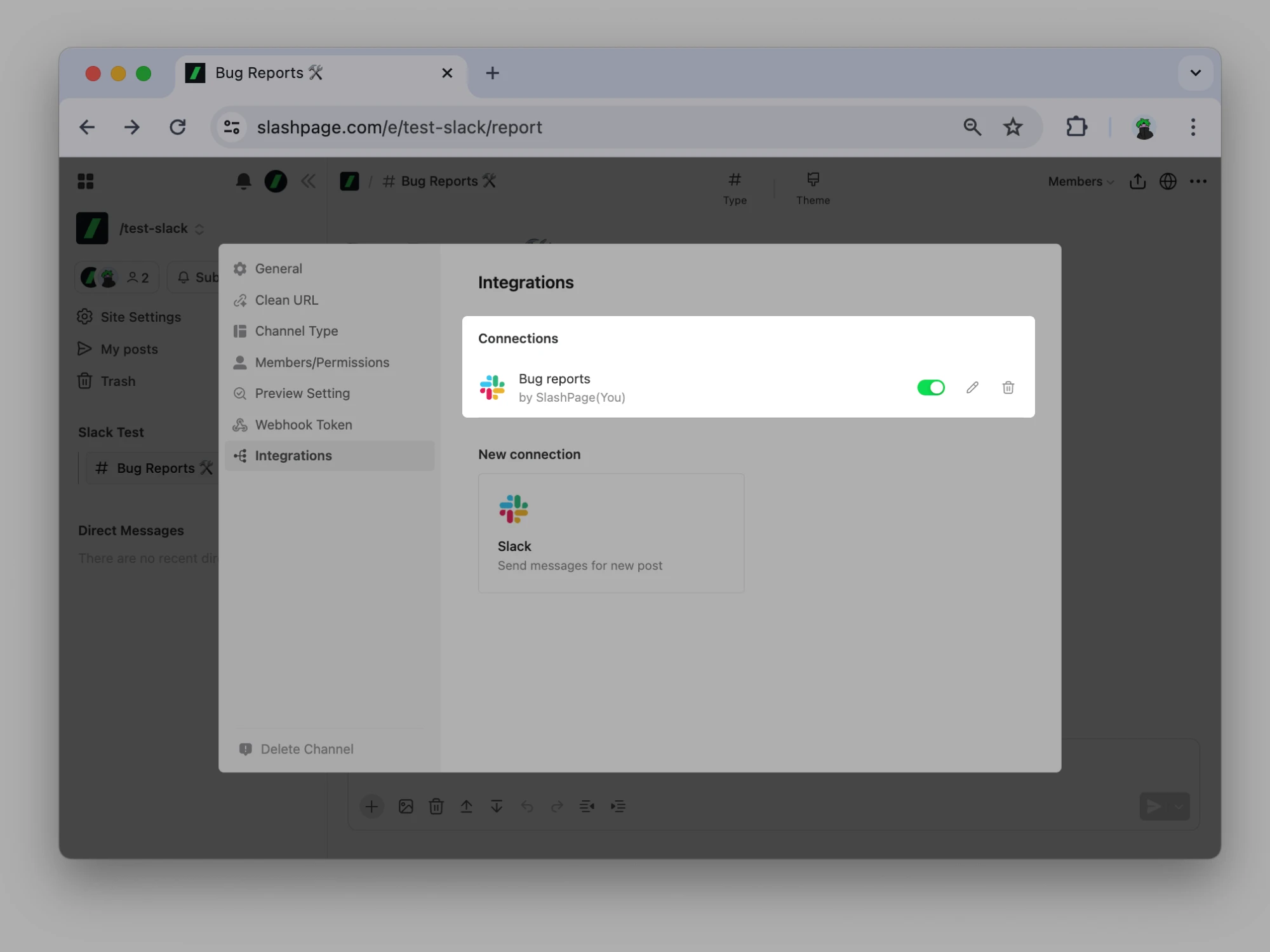
Task: Click the browser forward arrow
Action: click(x=132, y=128)
